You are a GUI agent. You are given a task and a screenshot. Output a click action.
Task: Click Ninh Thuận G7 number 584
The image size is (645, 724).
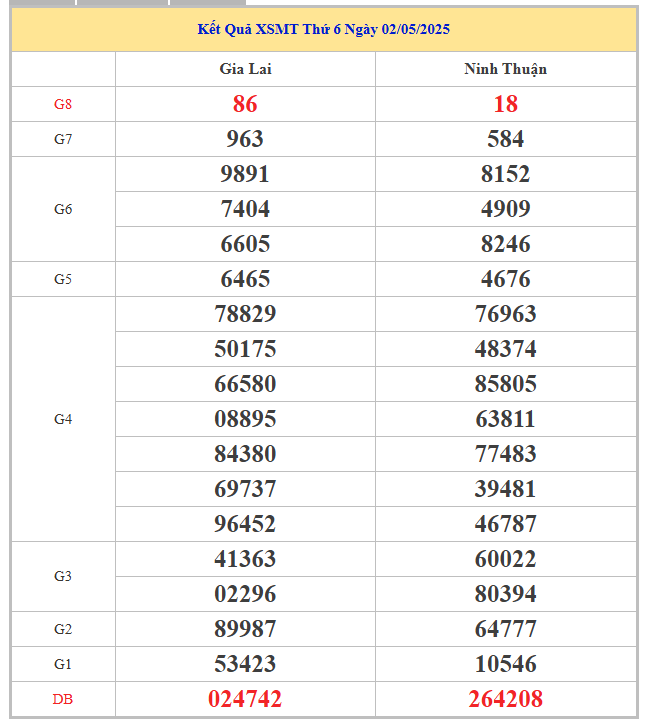[x=505, y=139]
